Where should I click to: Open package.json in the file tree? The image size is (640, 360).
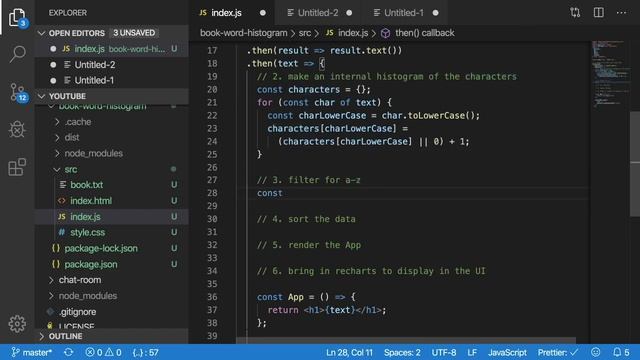111,264
